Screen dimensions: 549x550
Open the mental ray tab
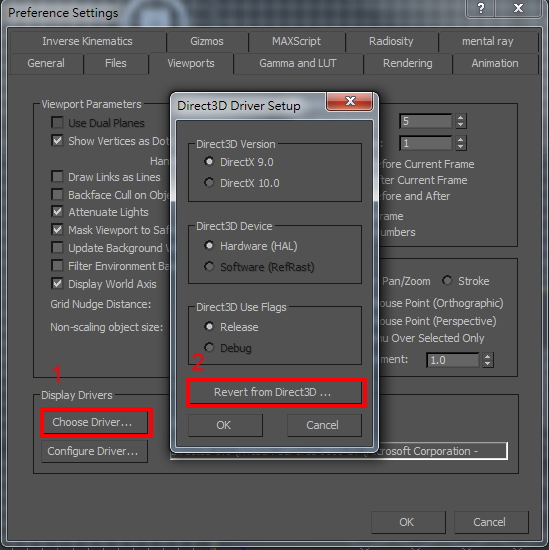click(488, 41)
